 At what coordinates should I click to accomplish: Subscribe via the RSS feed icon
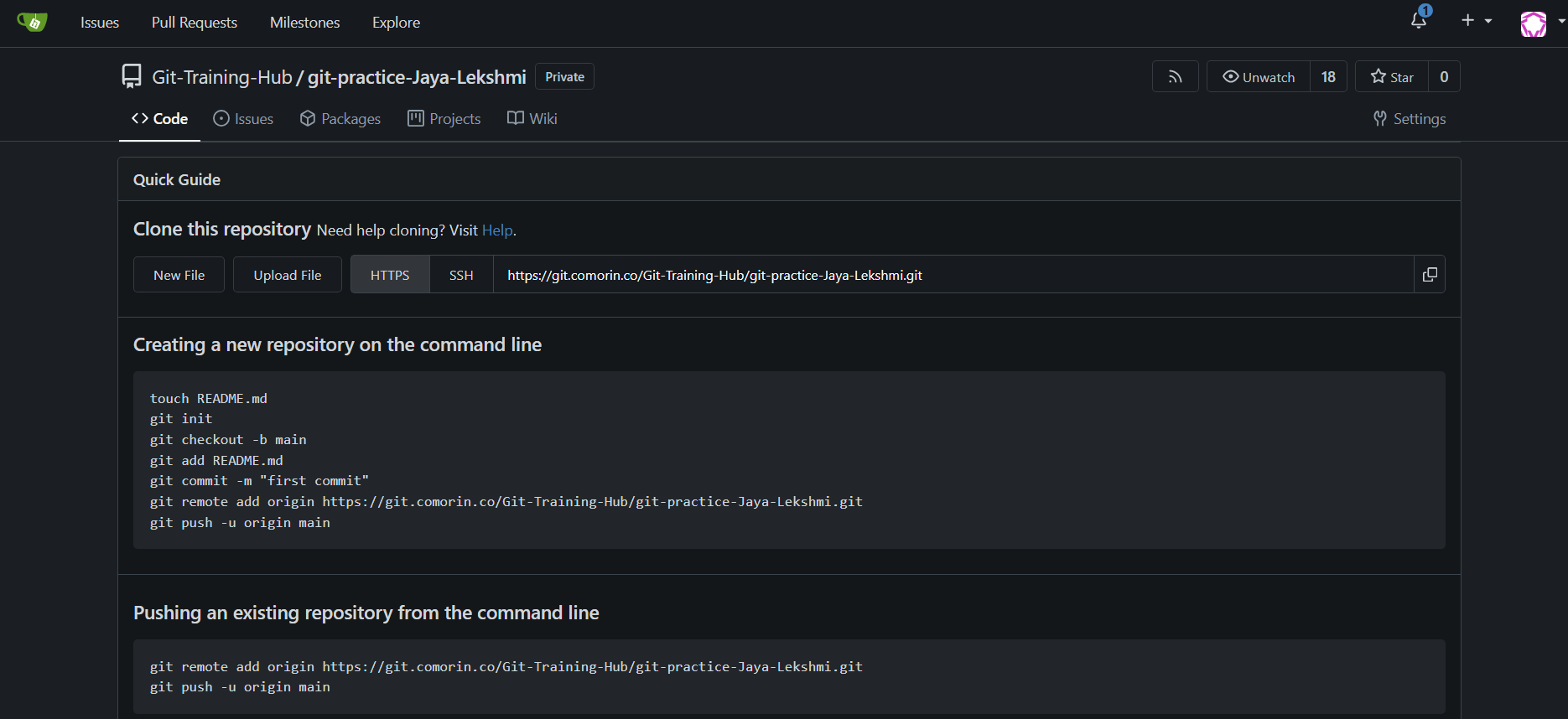tap(1175, 76)
